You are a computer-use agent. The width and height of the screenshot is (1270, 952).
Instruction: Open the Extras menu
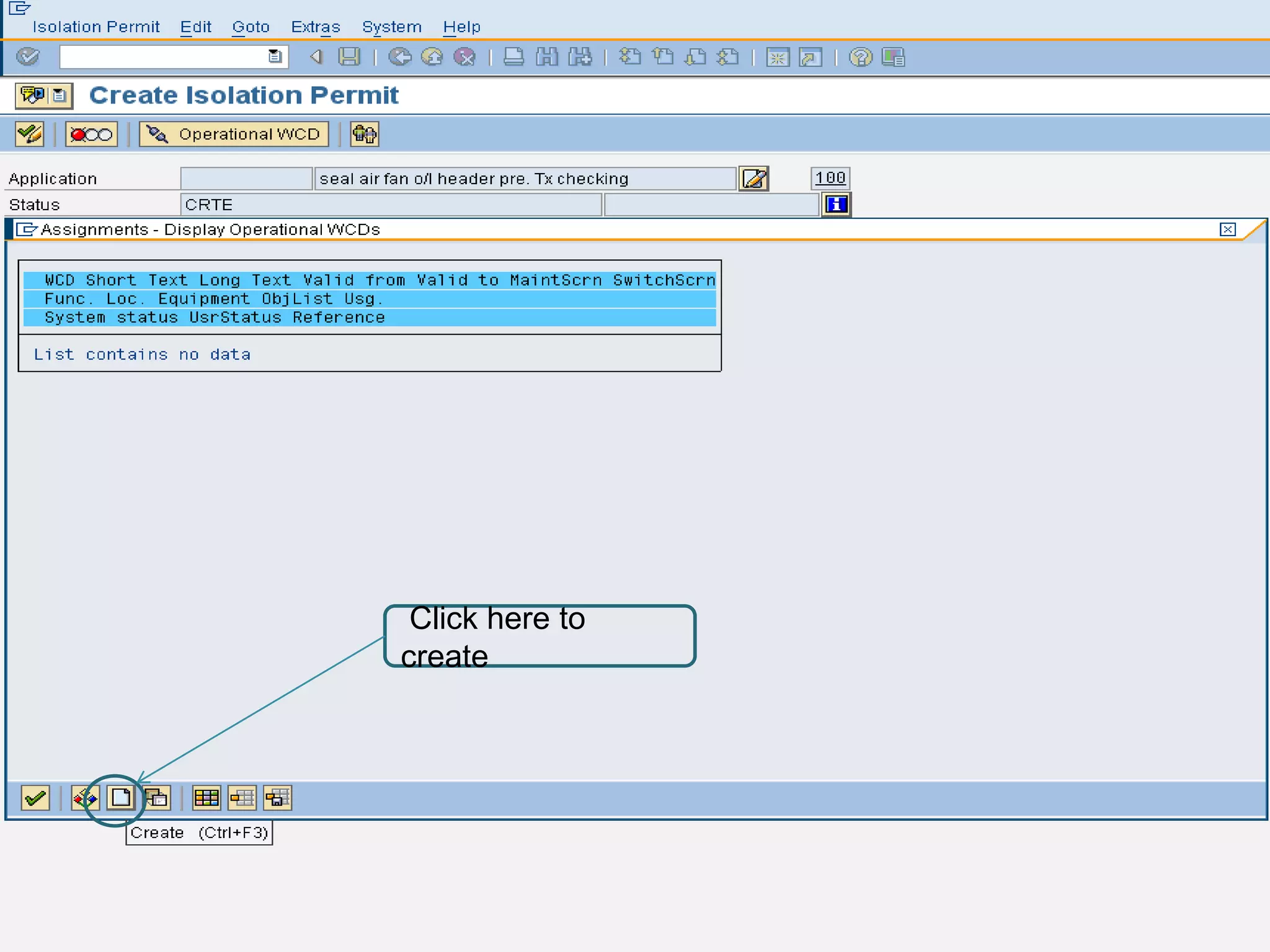point(316,27)
